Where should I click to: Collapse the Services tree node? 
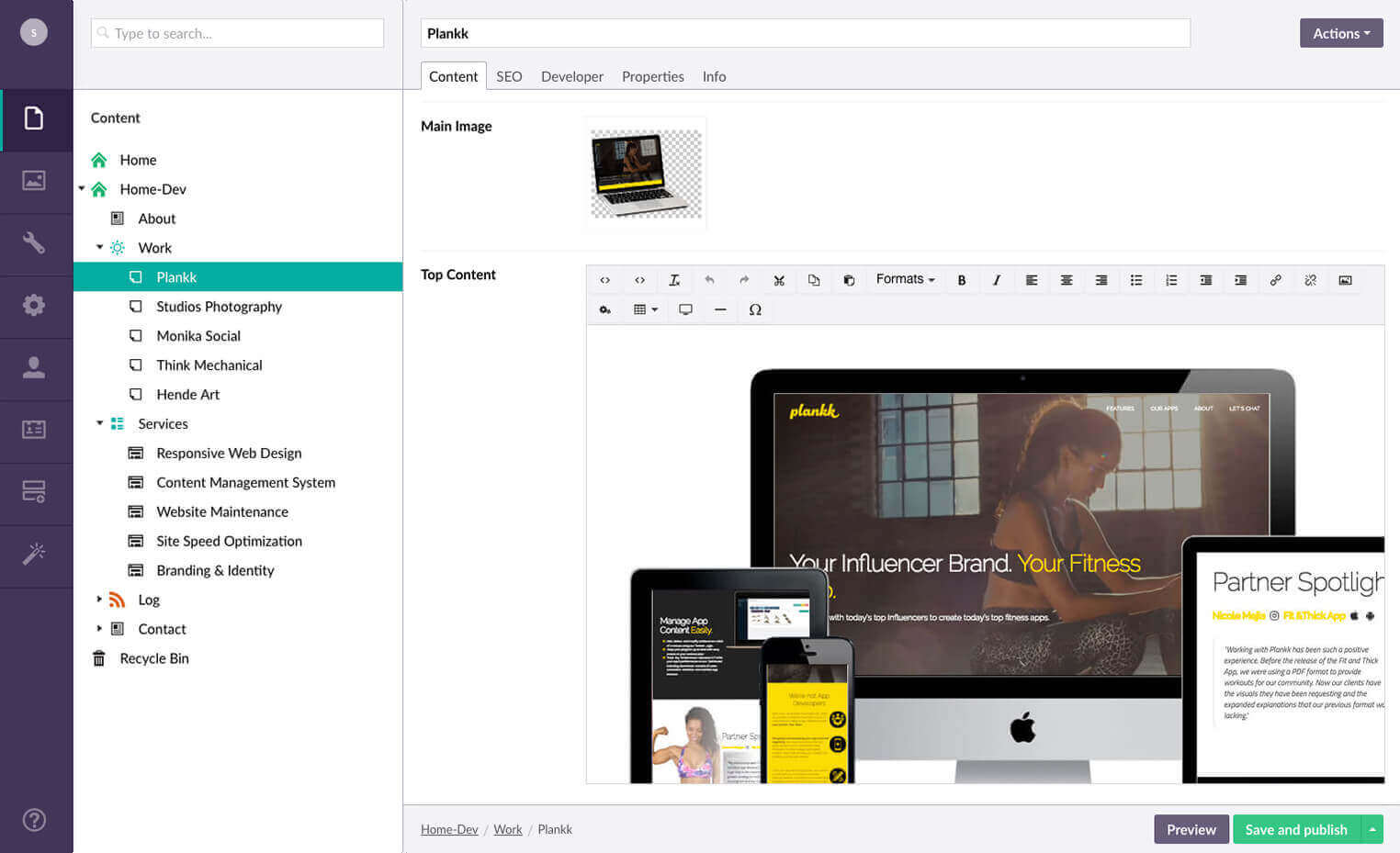tap(100, 423)
